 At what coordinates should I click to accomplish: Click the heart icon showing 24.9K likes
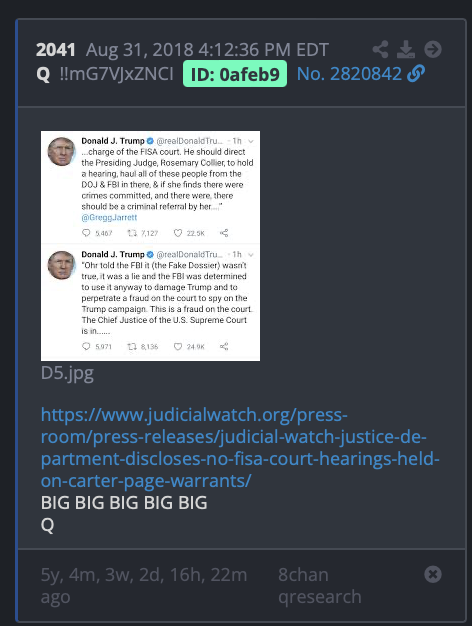pyautogui.click(x=178, y=346)
